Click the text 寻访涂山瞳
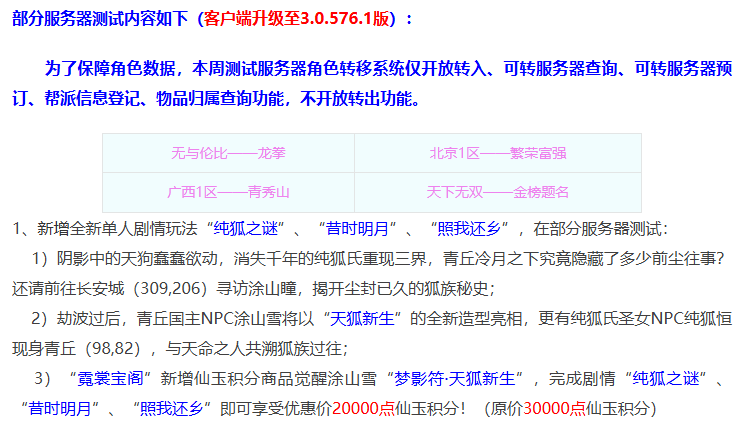The width and height of the screenshot is (749, 429). tap(256, 289)
